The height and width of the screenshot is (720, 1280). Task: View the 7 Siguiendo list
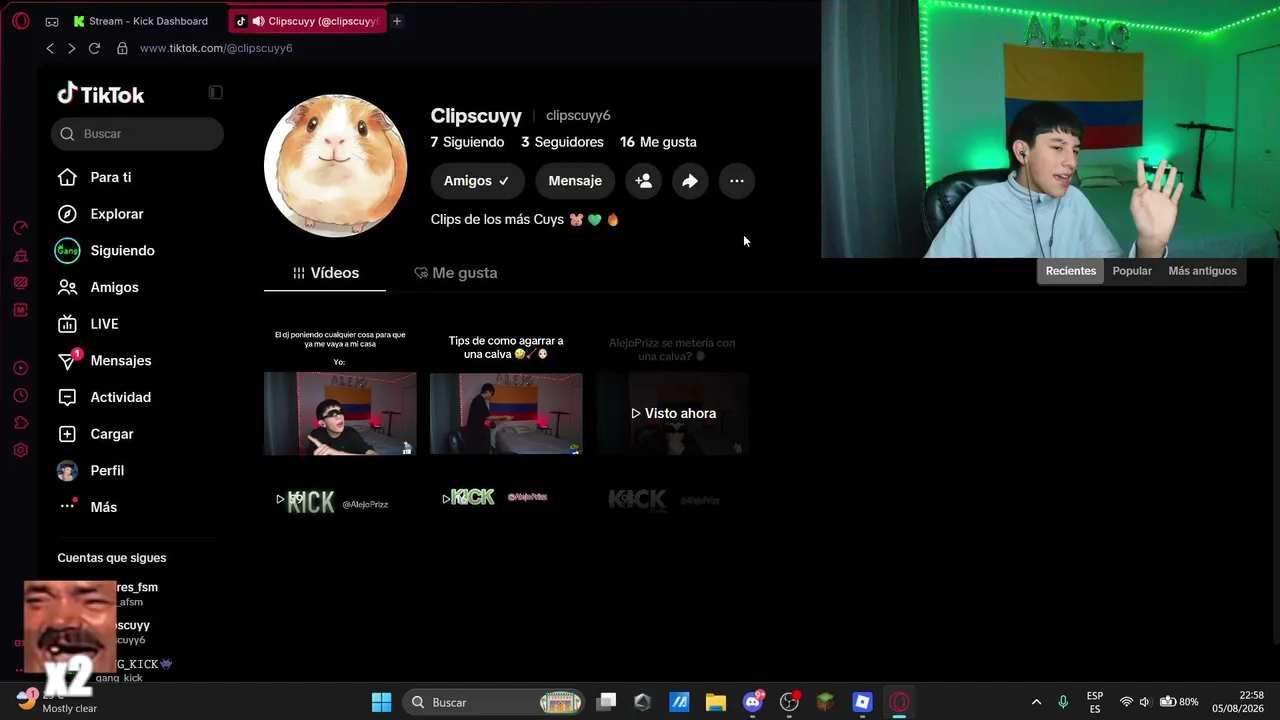(x=467, y=142)
